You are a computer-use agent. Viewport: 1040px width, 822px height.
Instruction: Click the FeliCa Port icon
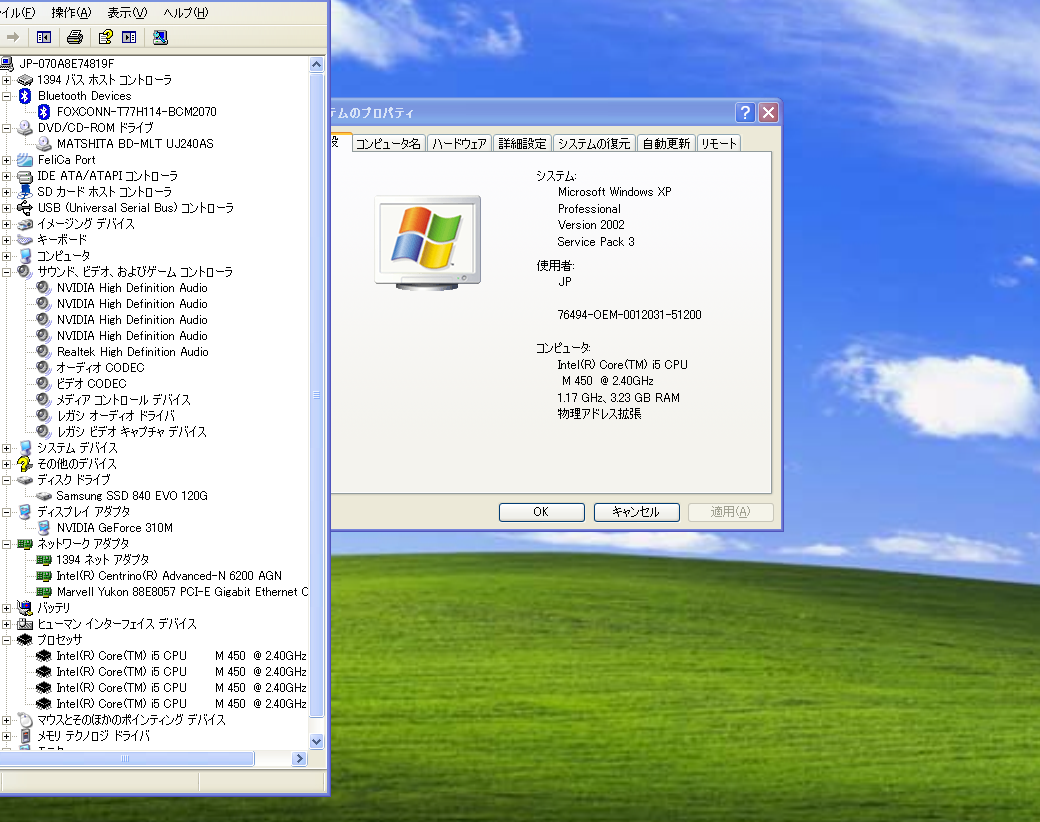tap(25, 160)
